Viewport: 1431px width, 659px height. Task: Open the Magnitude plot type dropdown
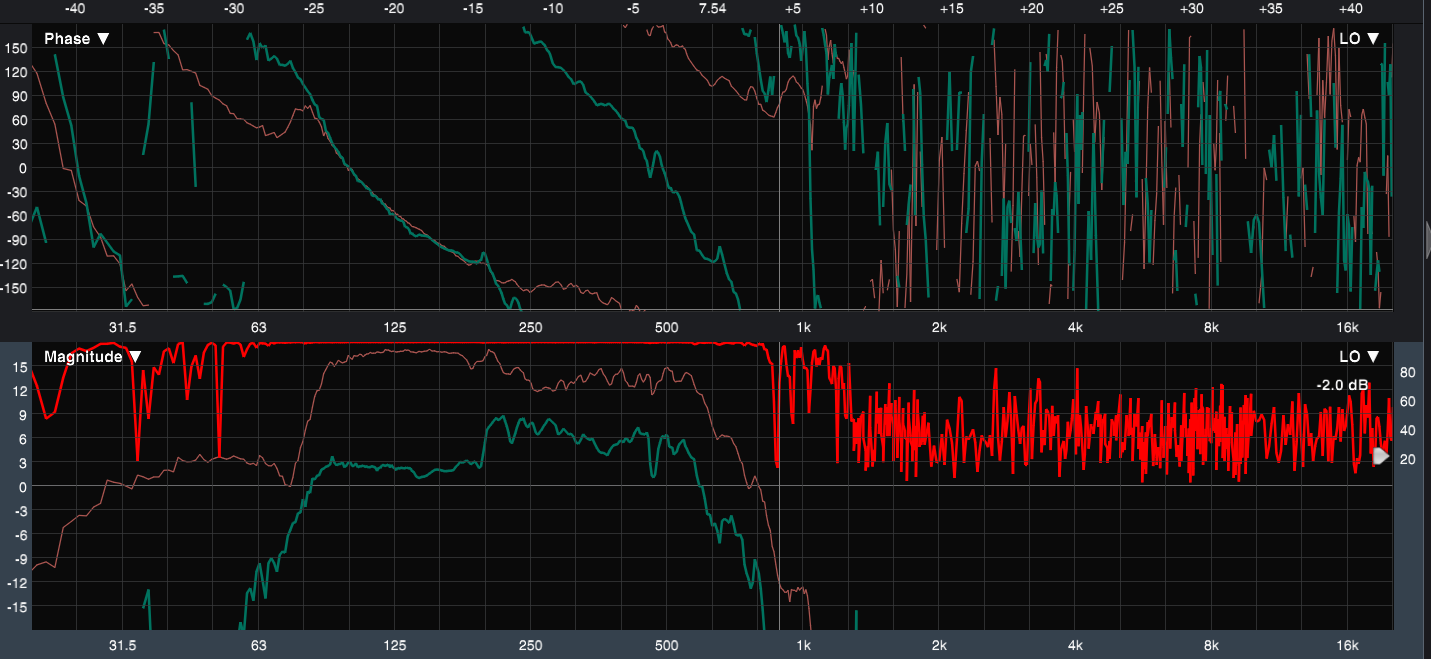[x=92, y=357]
